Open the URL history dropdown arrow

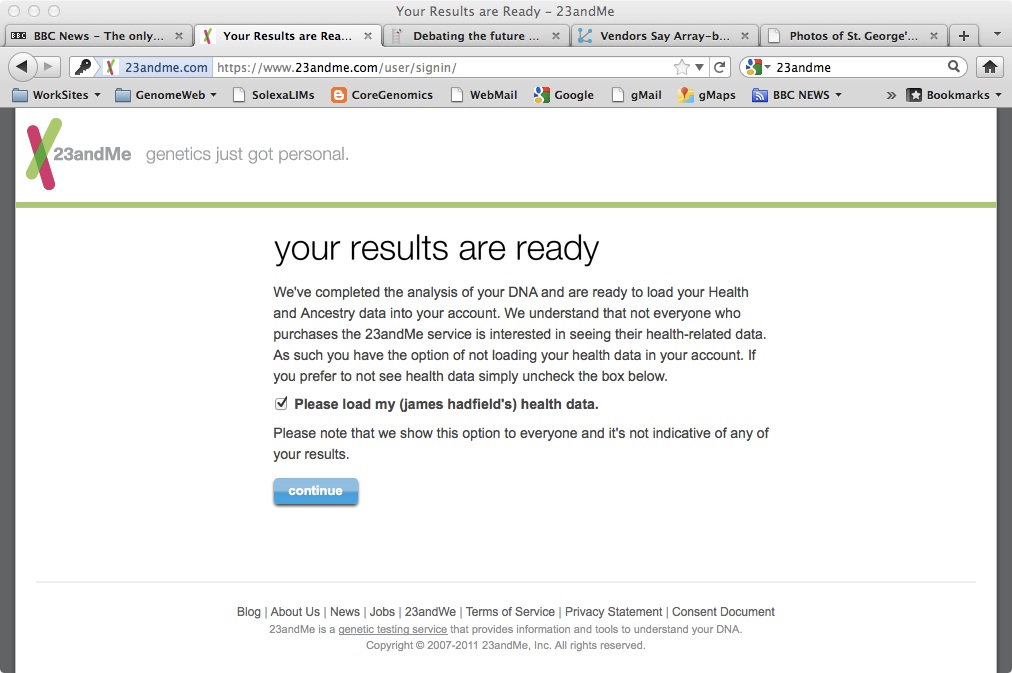pyautogui.click(x=699, y=67)
